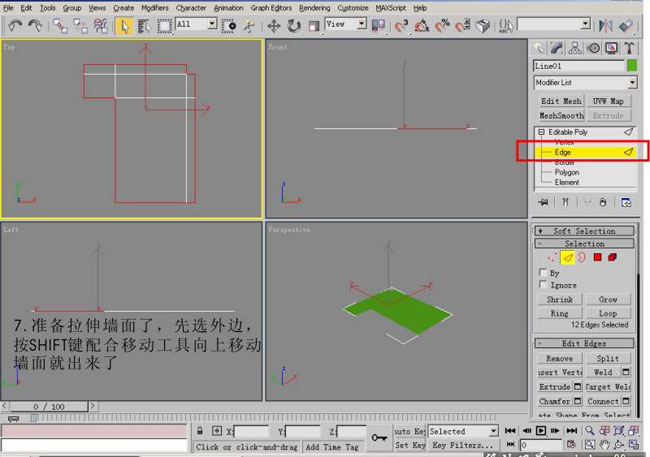Click the Redo arrow in toolbar
The width and height of the screenshot is (650, 457).
[x=35, y=26]
